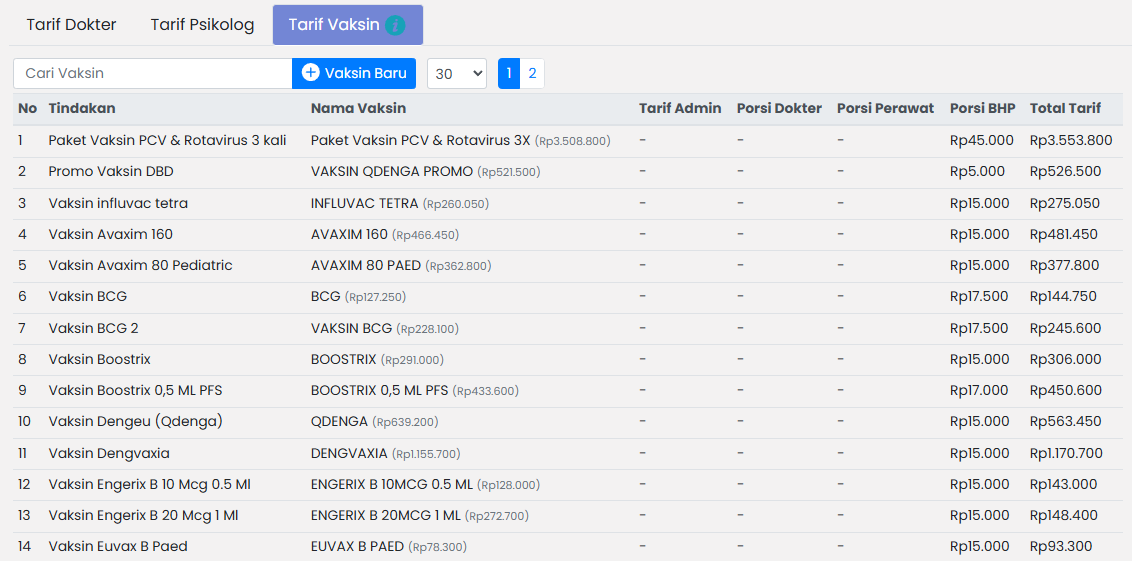1132x561 pixels.
Task: Select page 1 in pagination
Action: [509, 73]
